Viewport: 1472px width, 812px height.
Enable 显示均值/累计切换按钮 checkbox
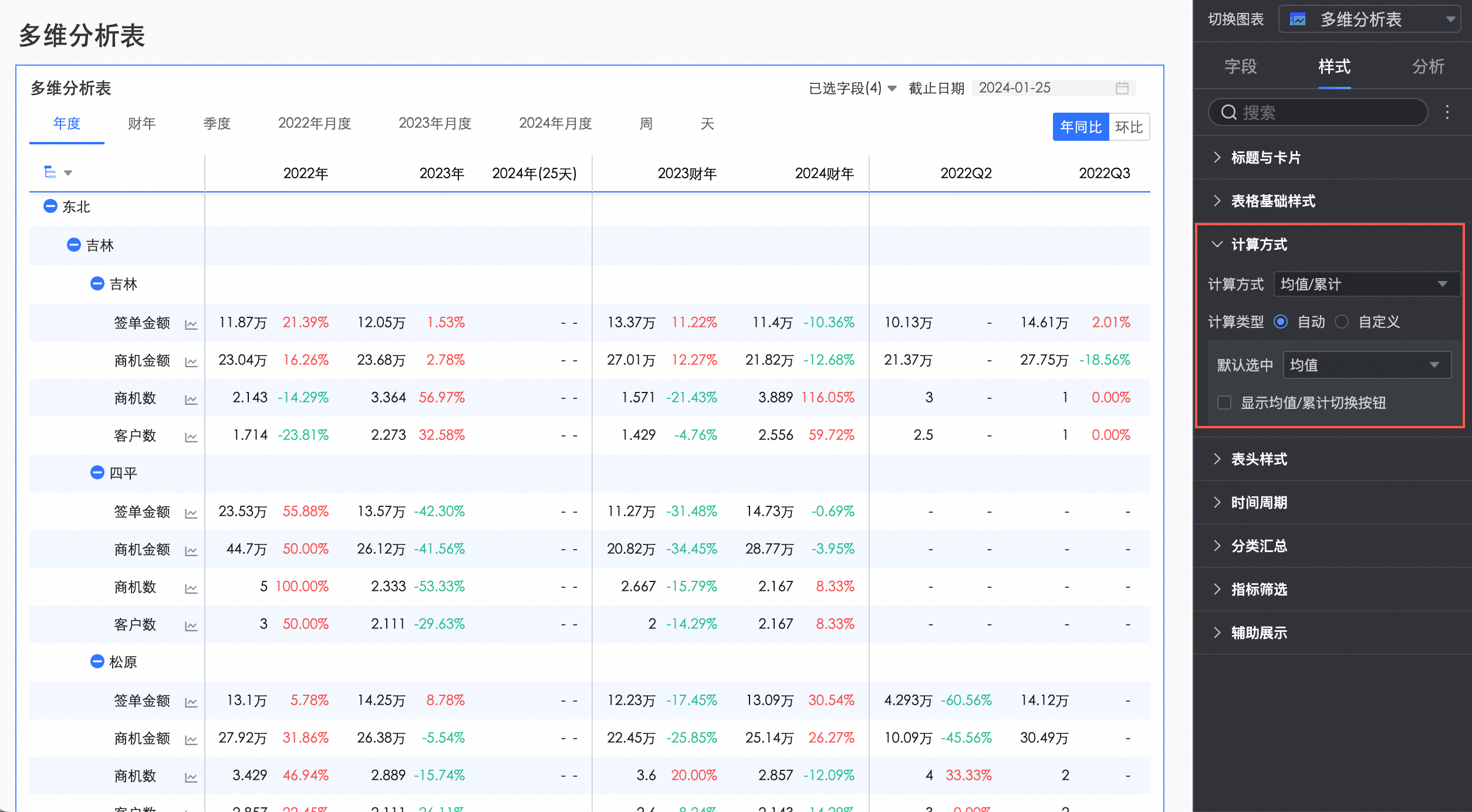[x=1224, y=402]
